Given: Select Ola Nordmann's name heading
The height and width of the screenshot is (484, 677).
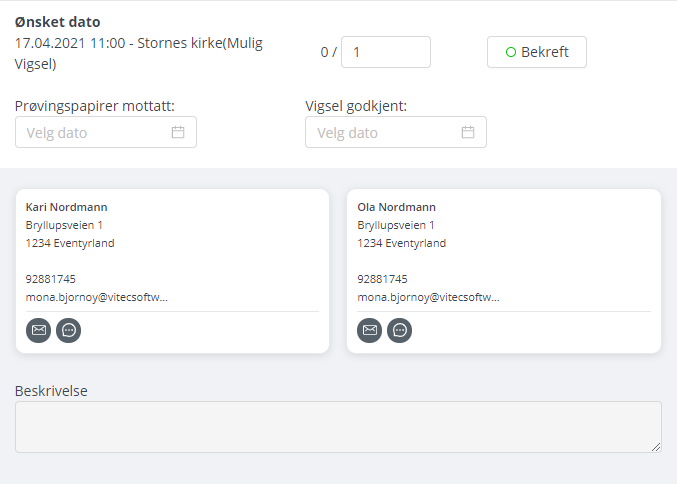Looking at the screenshot, I should pos(396,207).
